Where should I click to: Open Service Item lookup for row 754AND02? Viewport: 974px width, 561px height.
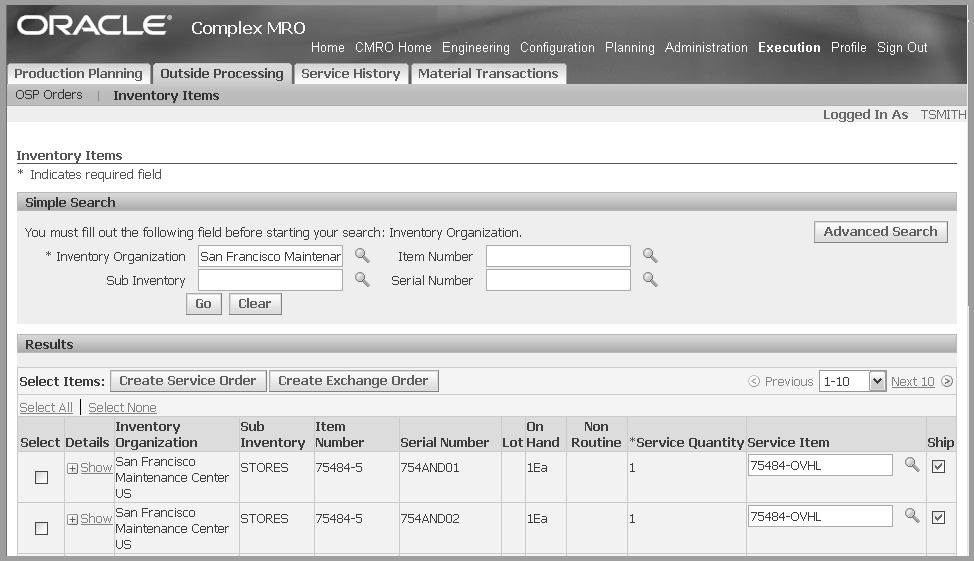(x=912, y=515)
